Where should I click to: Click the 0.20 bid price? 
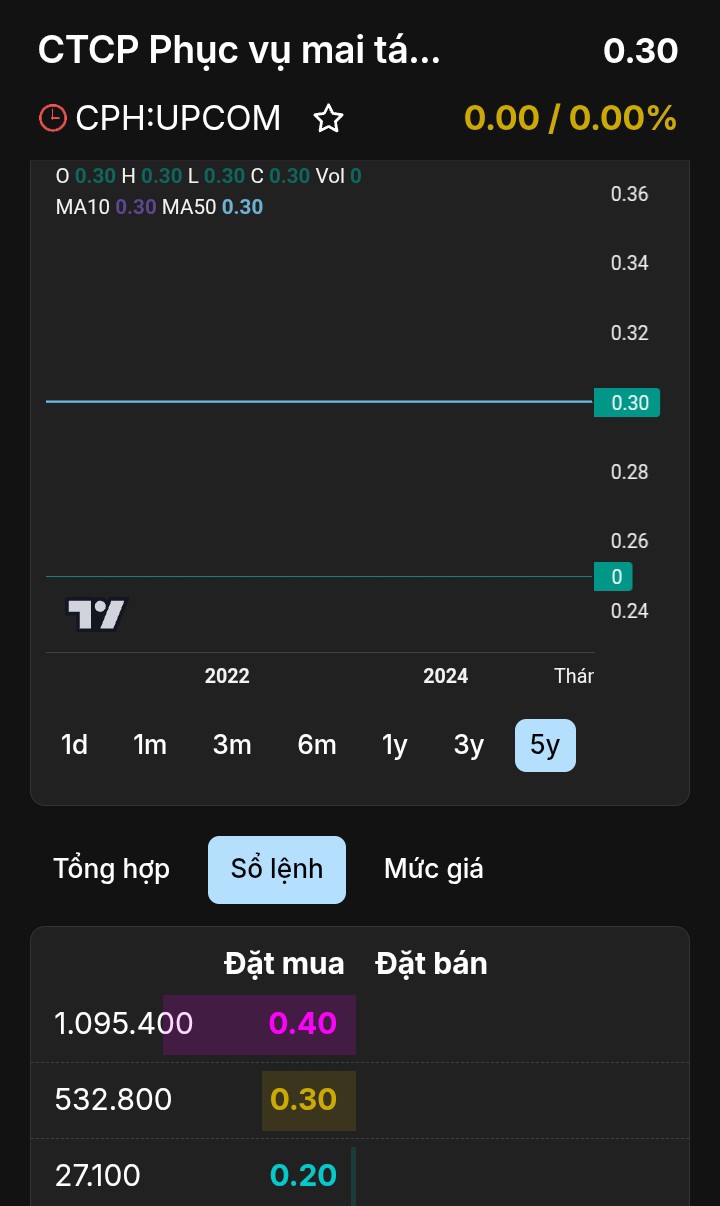coord(304,1176)
